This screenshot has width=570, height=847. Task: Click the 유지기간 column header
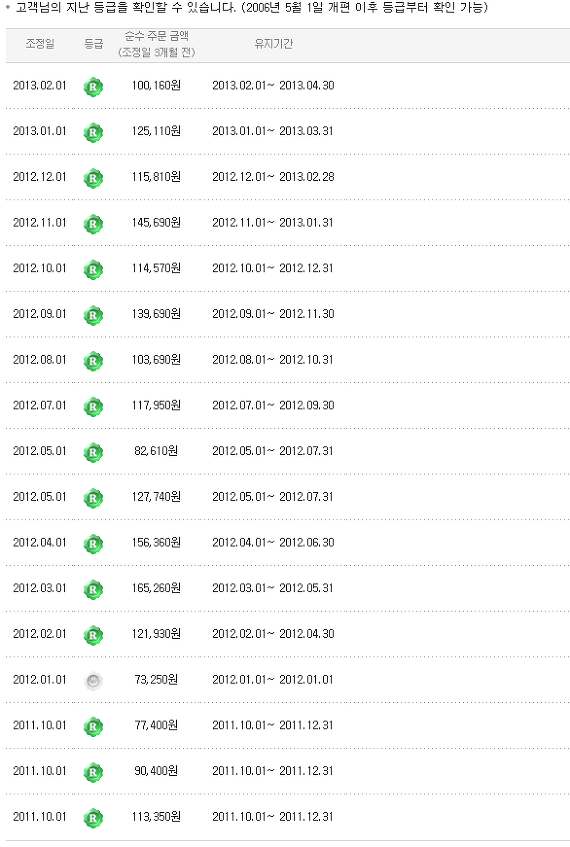point(273,44)
